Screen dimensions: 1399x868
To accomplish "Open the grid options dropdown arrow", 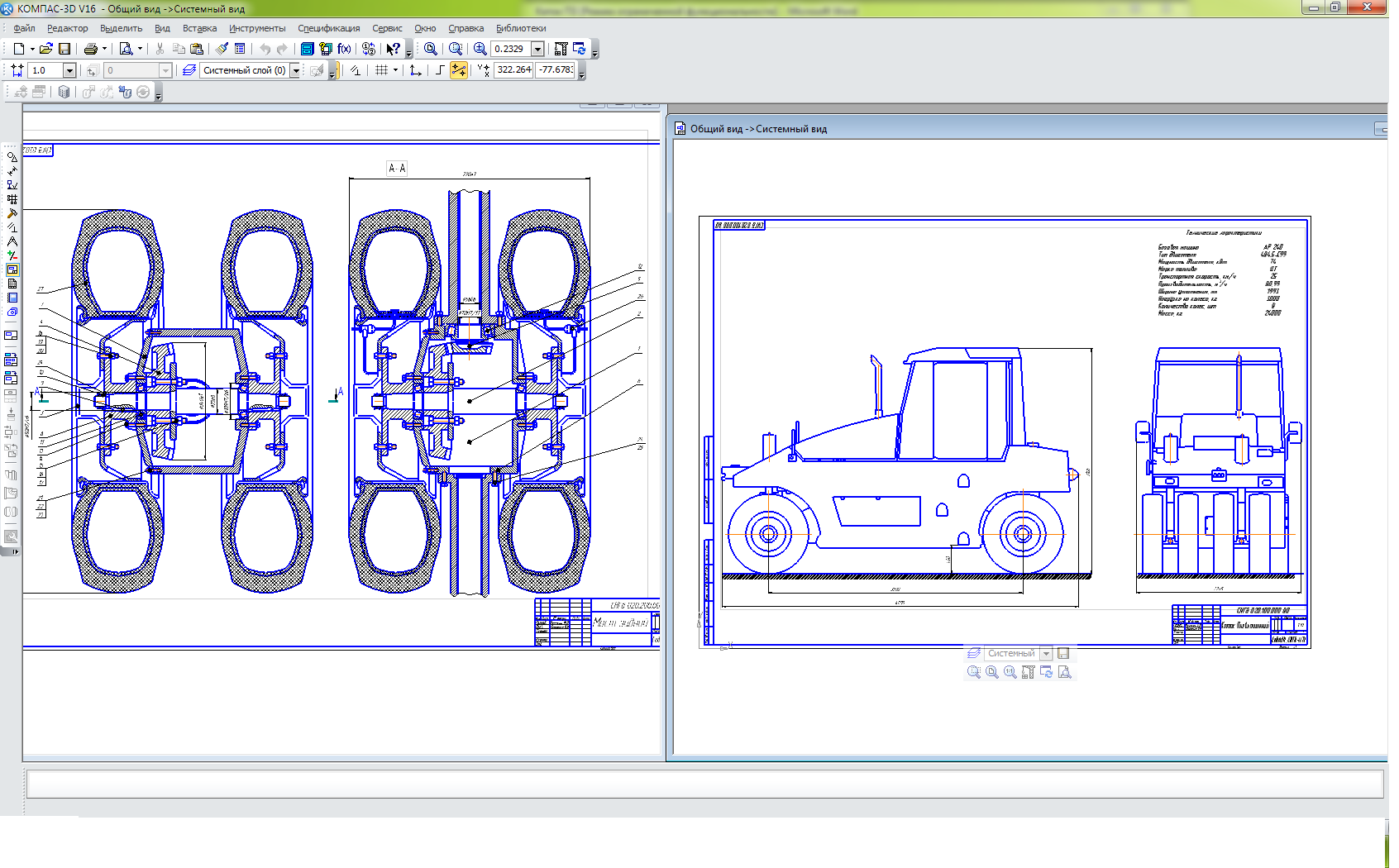I will tap(395, 70).
